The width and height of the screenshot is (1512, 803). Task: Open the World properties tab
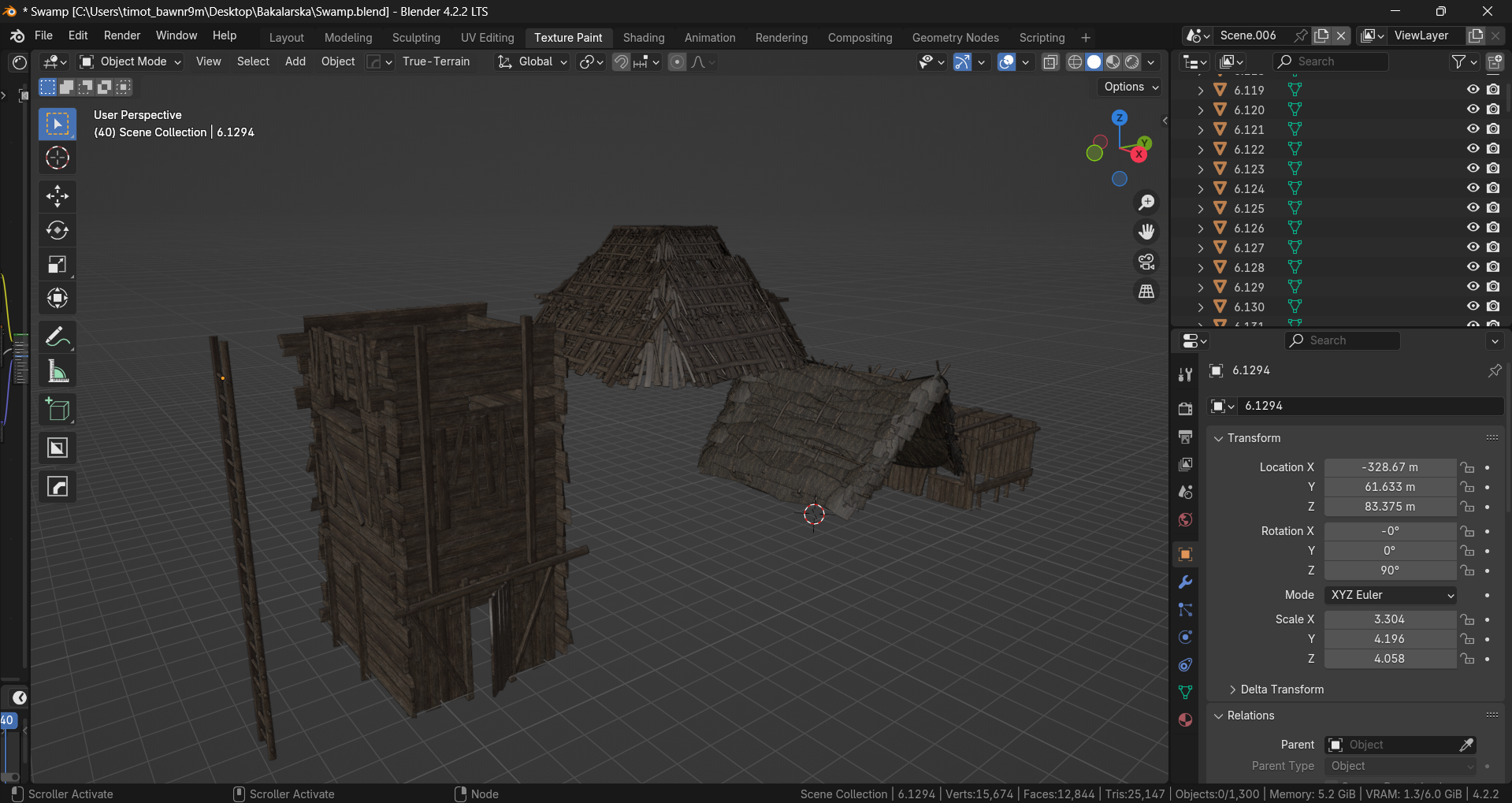[x=1185, y=519]
